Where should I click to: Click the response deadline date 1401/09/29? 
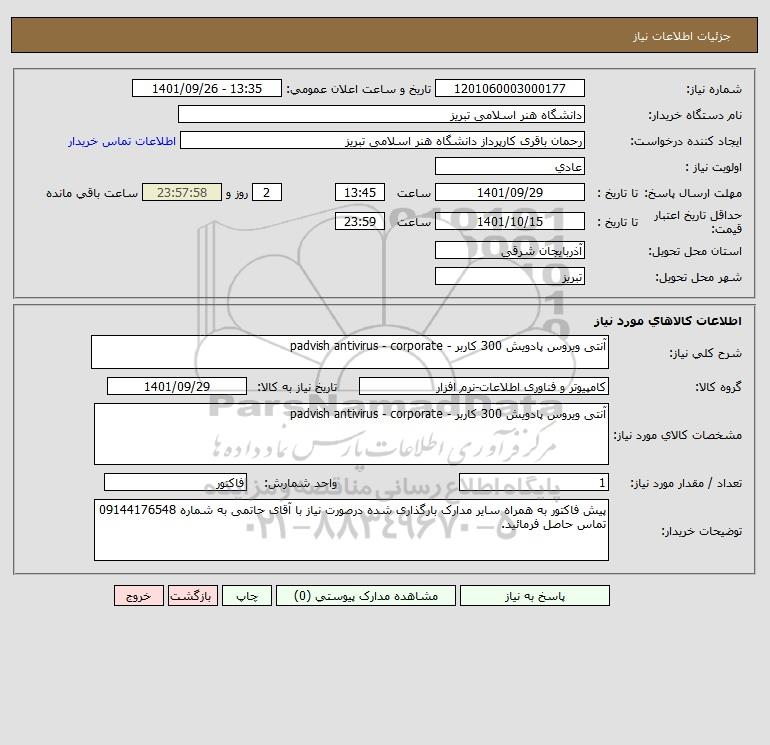510,193
